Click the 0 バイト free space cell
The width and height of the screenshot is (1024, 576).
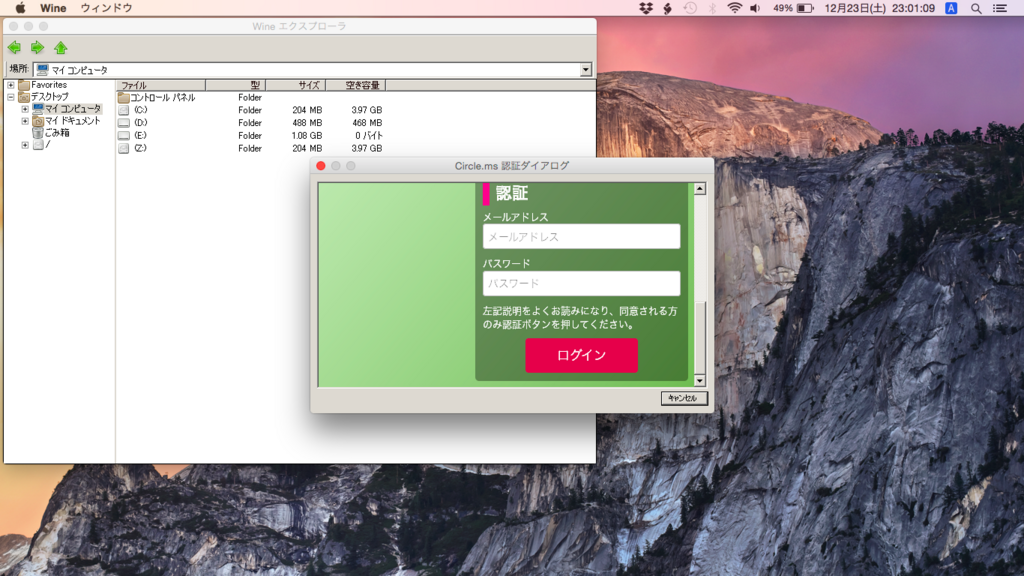click(369, 136)
